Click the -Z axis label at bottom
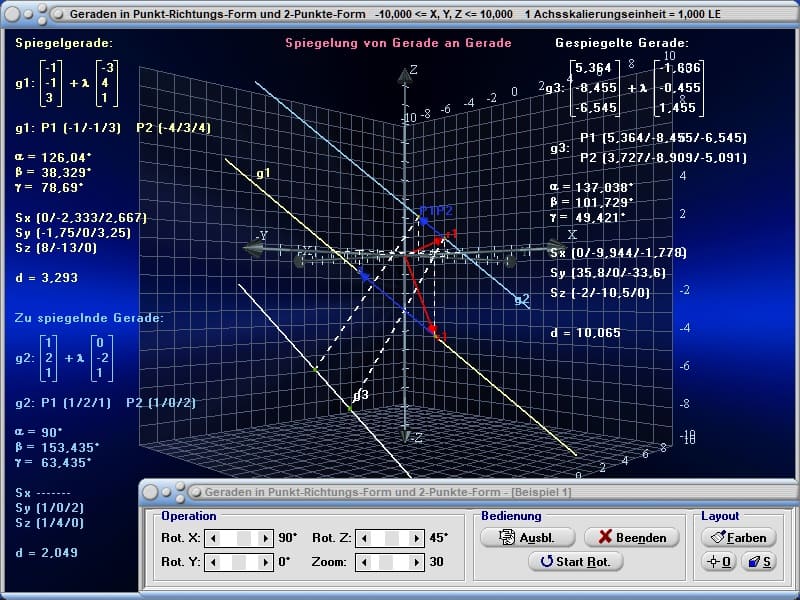The width and height of the screenshot is (800, 600). point(415,437)
